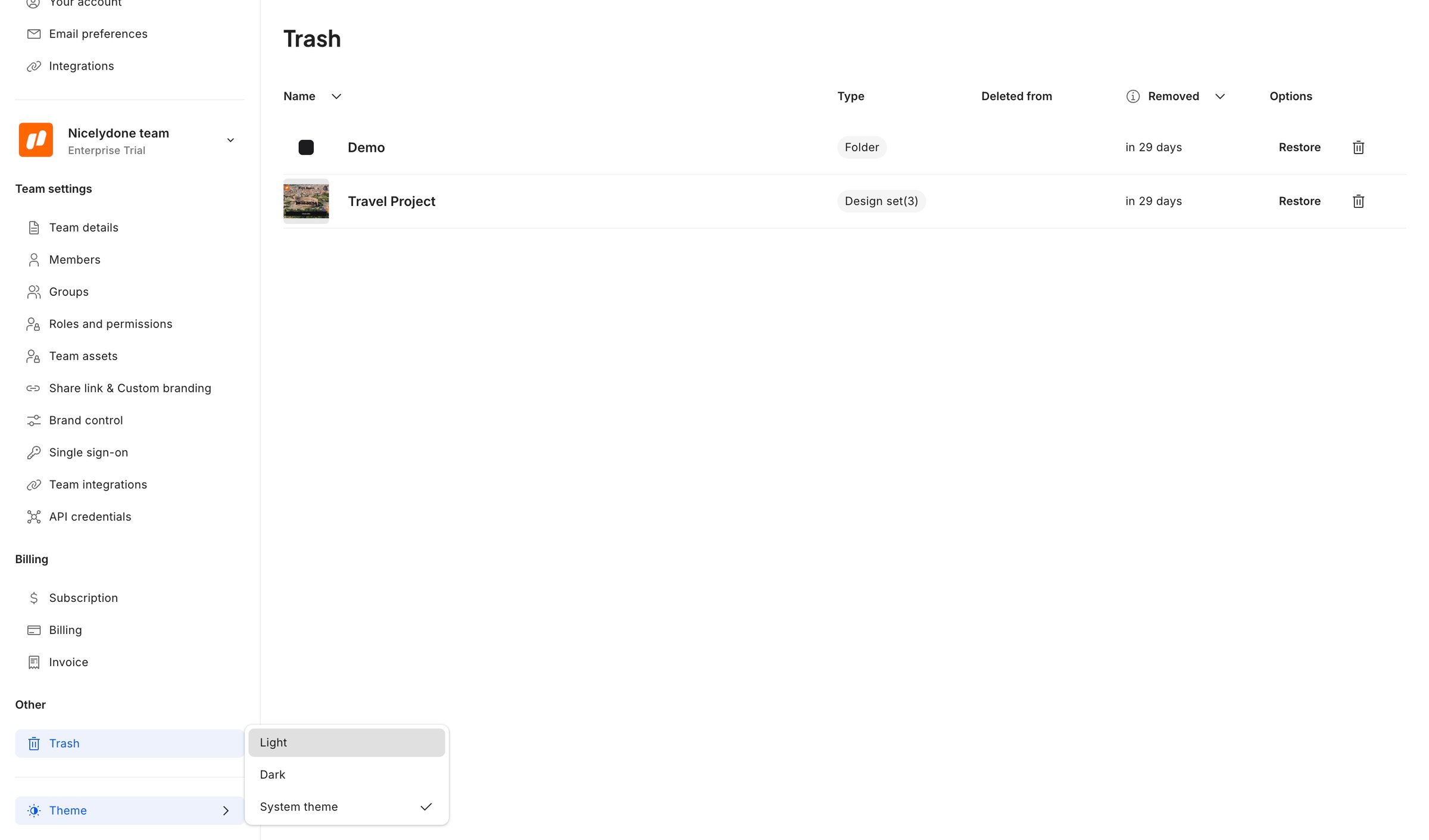Click the Subscription dollar icon

34,598
